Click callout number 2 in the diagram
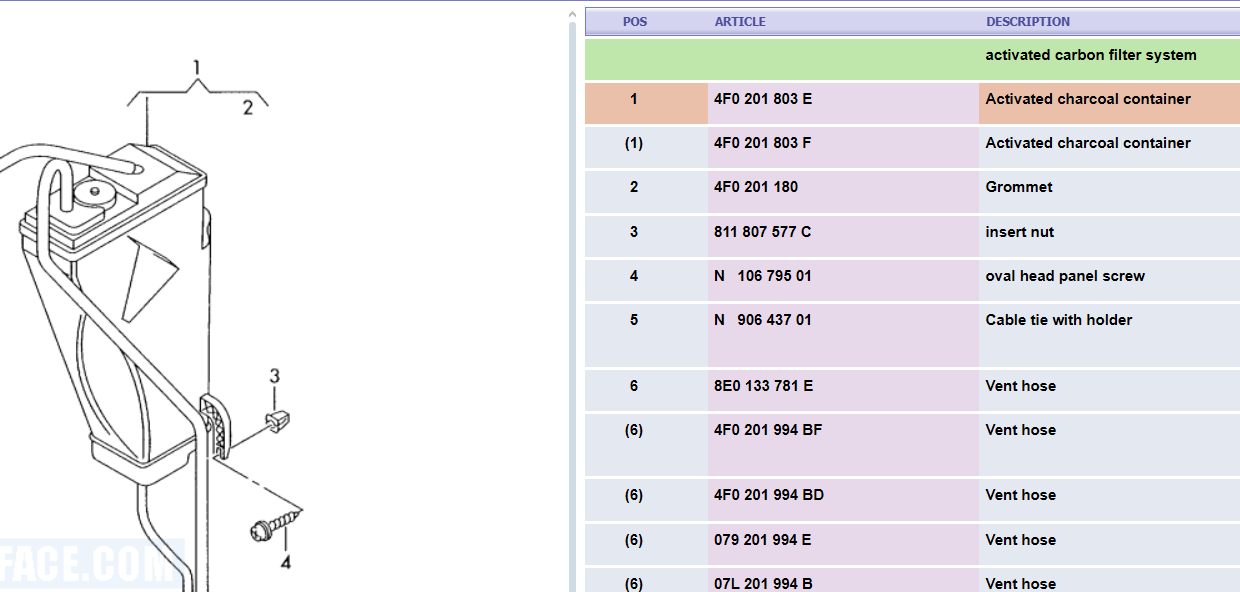Image resolution: width=1240 pixels, height=592 pixels. pyautogui.click(x=248, y=108)
